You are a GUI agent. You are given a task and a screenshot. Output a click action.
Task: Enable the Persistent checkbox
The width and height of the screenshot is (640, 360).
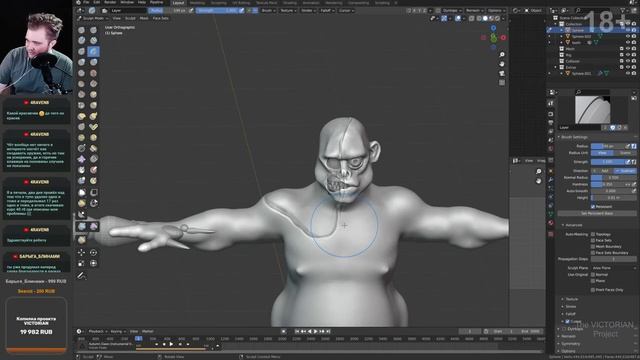(593, 207)
